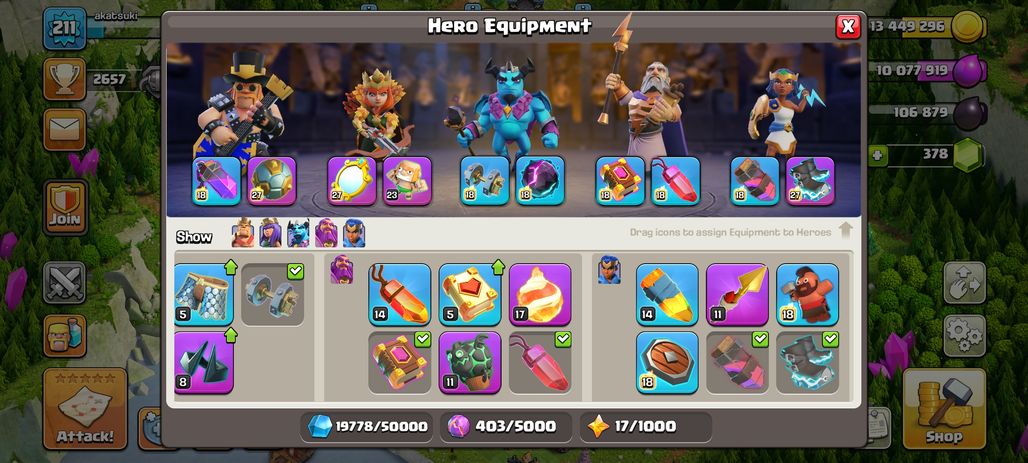Click the Minion Prince's Dark Orb slot

point(540,180)
